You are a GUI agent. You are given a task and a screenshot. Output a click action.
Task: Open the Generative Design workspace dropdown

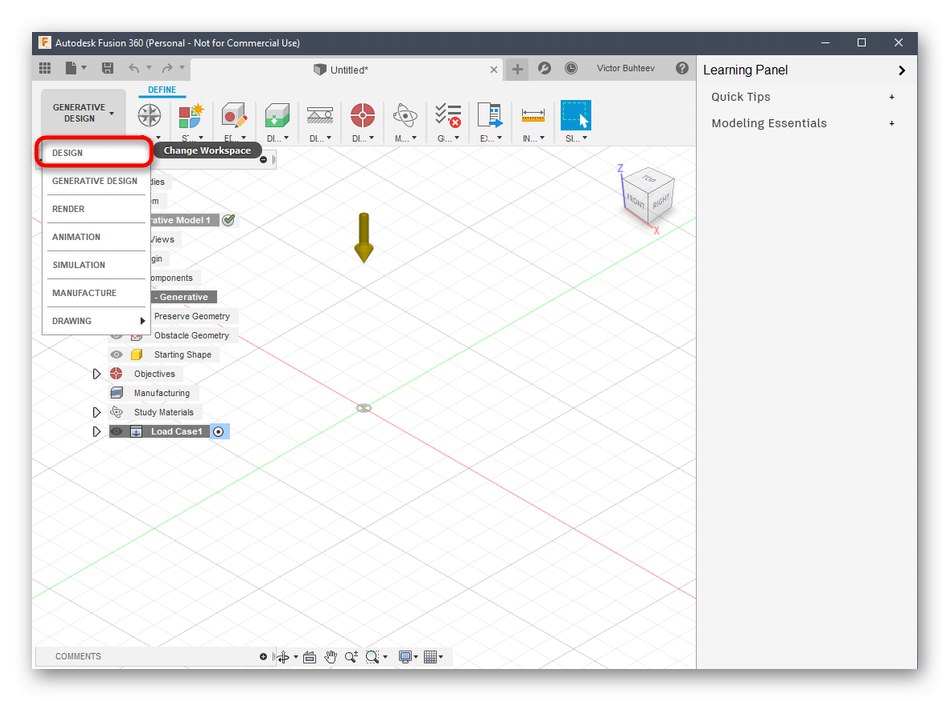[83, 113]
